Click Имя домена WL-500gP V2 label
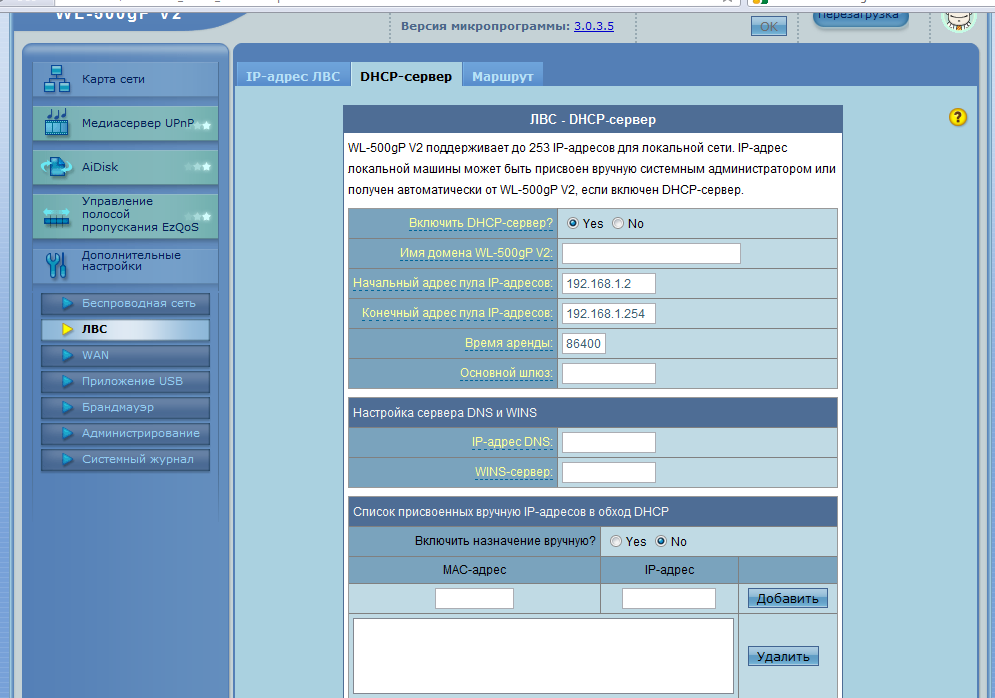 tap(476, 253)
